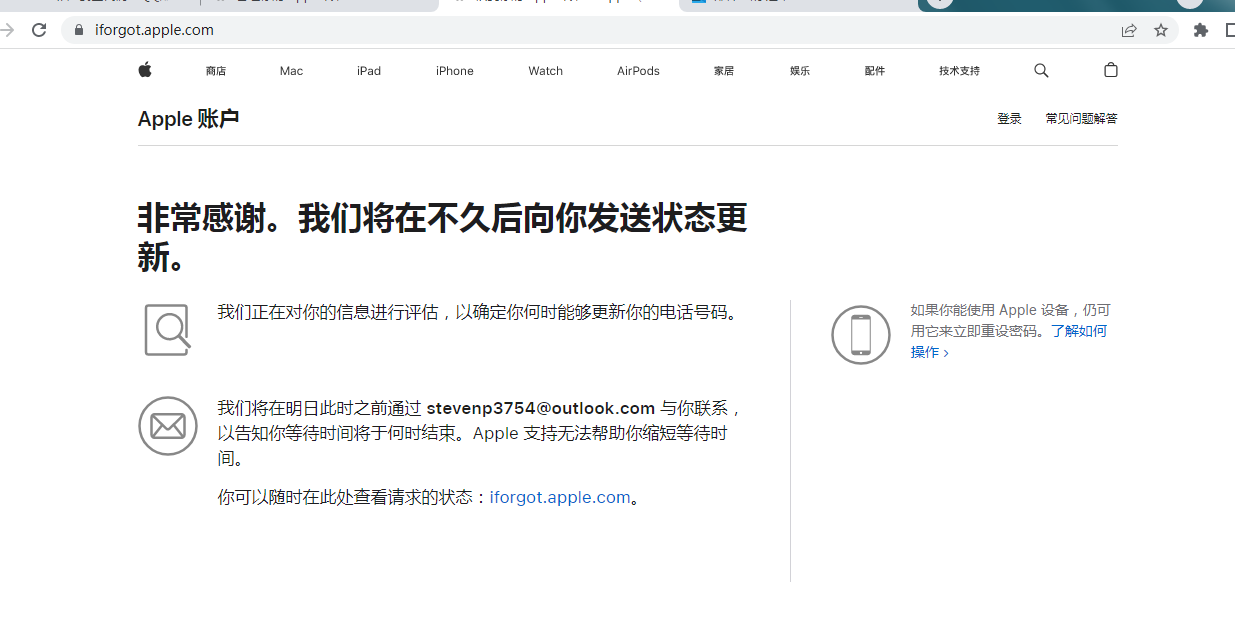Open the Mac menu item
Viewport: 1235px width, 637px height.
[x=291, y=71]
